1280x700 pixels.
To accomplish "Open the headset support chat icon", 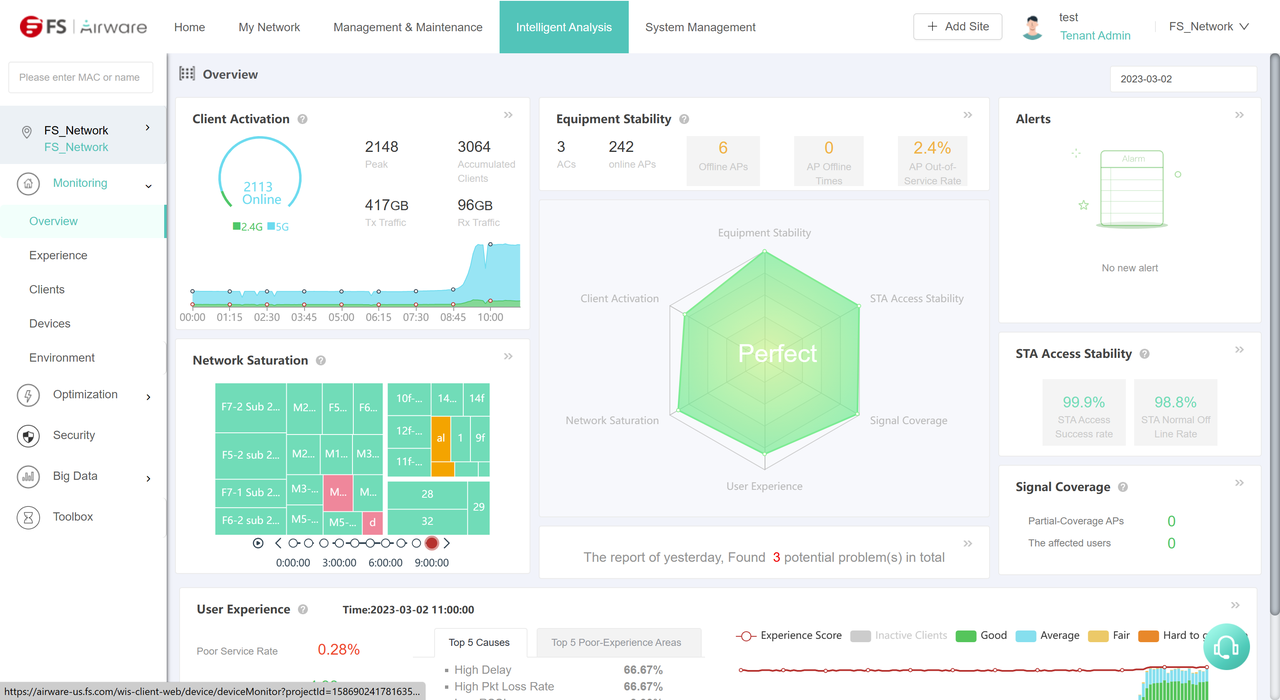I will point(1226,647).
